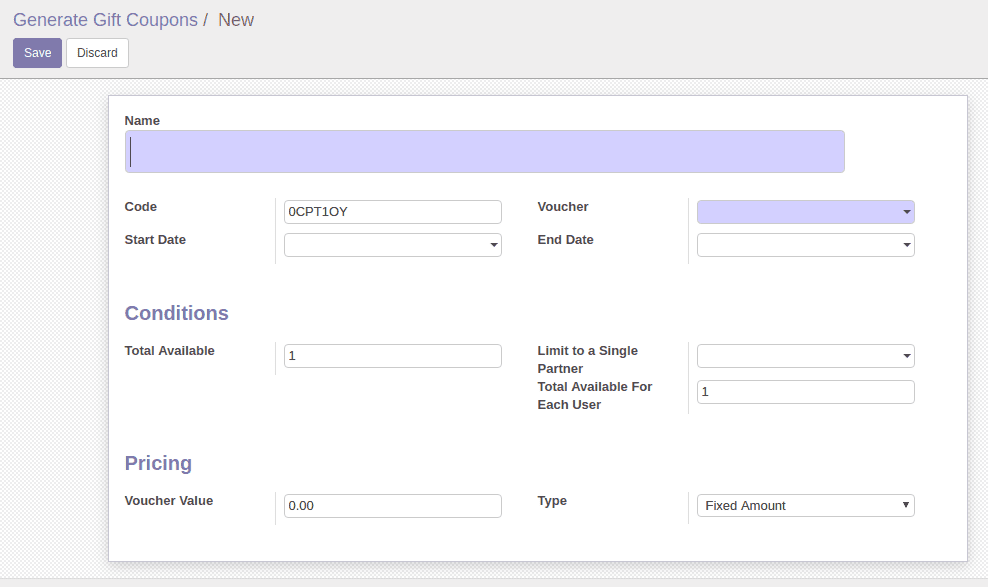Viewport: 988px width, 587px height.
Task: Focus the Name input field
Action: [x=485, y=152]
